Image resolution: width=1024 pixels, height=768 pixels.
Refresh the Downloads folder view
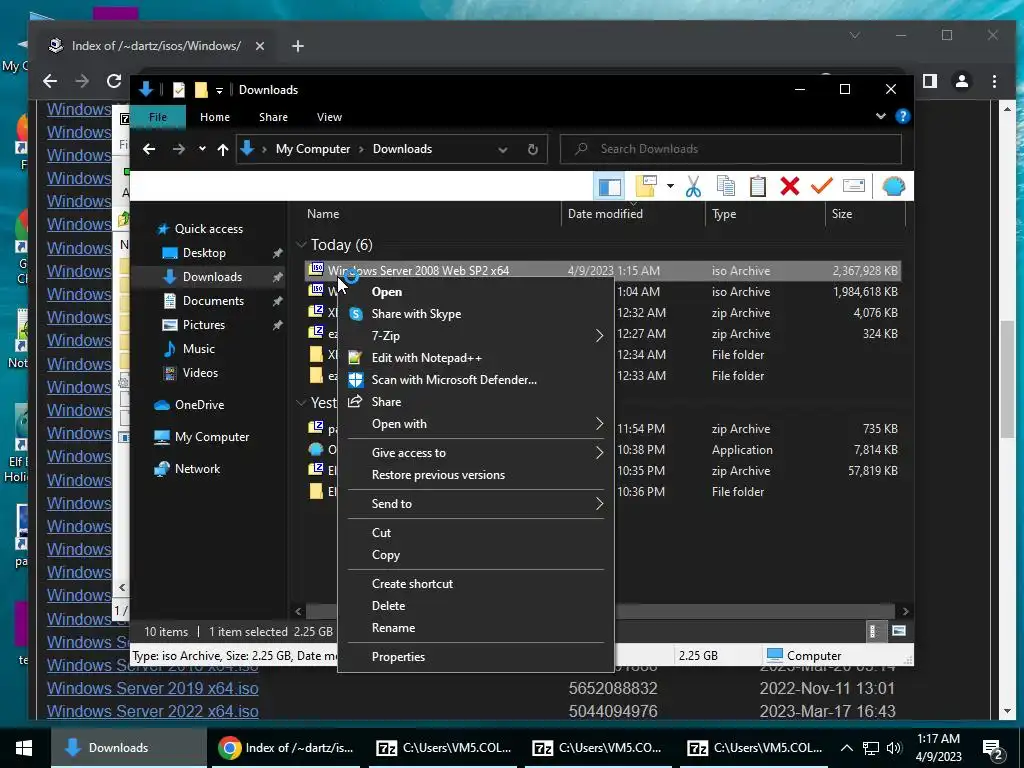click(x=533, y=150)
